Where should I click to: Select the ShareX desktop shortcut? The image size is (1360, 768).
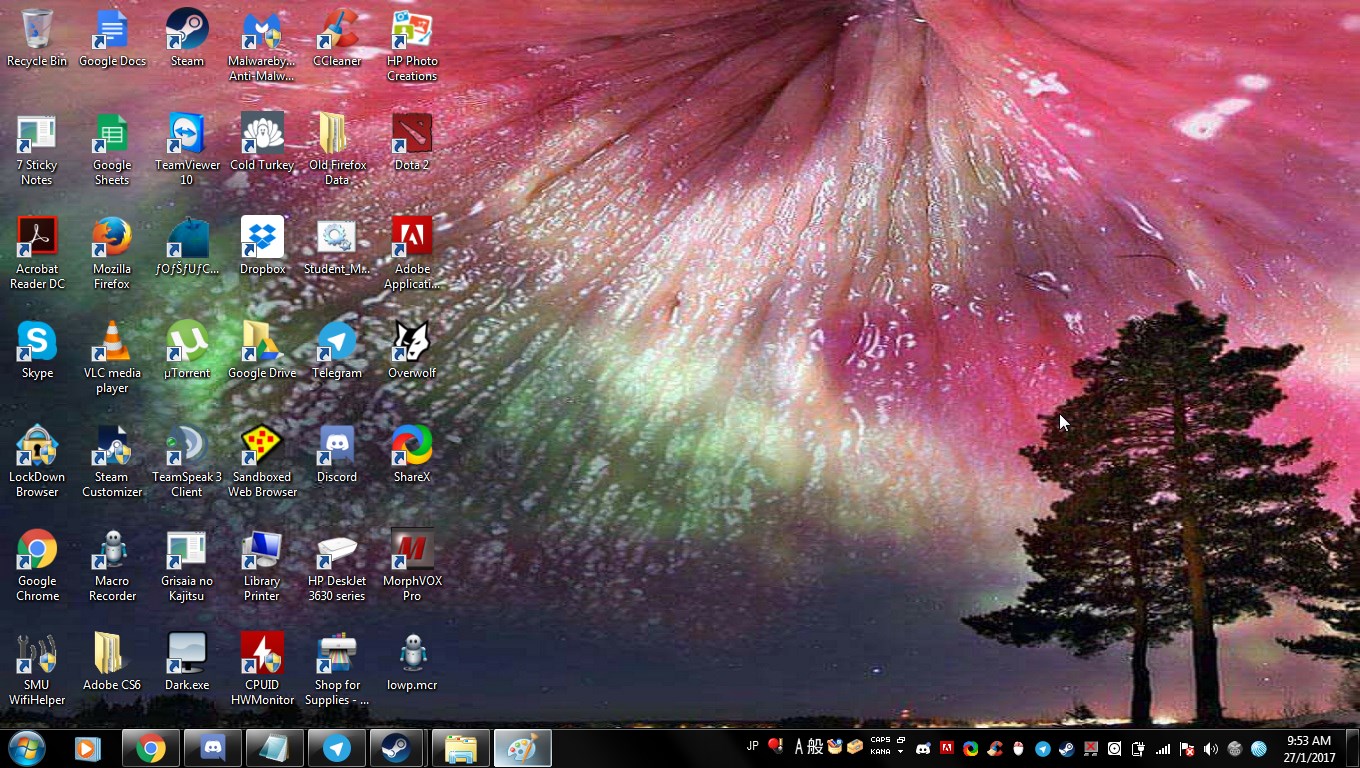pyautogui.click(x=412, y=455)
